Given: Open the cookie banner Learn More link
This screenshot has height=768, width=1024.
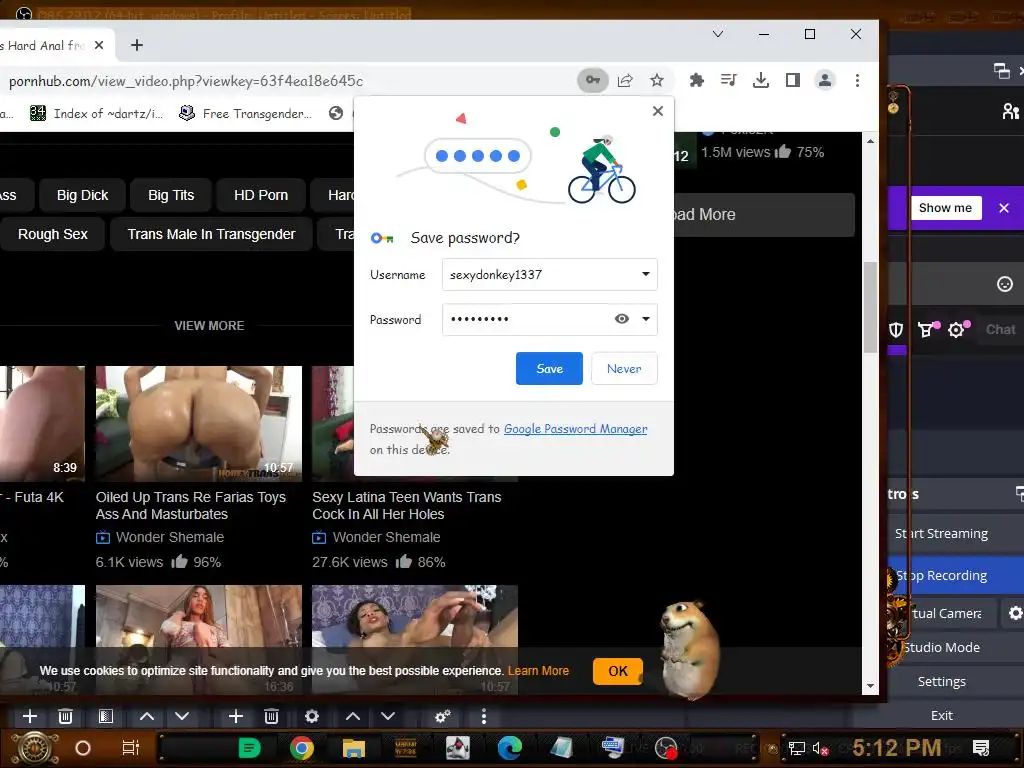Looking at the screenshot, I should [x=538, y=671].
